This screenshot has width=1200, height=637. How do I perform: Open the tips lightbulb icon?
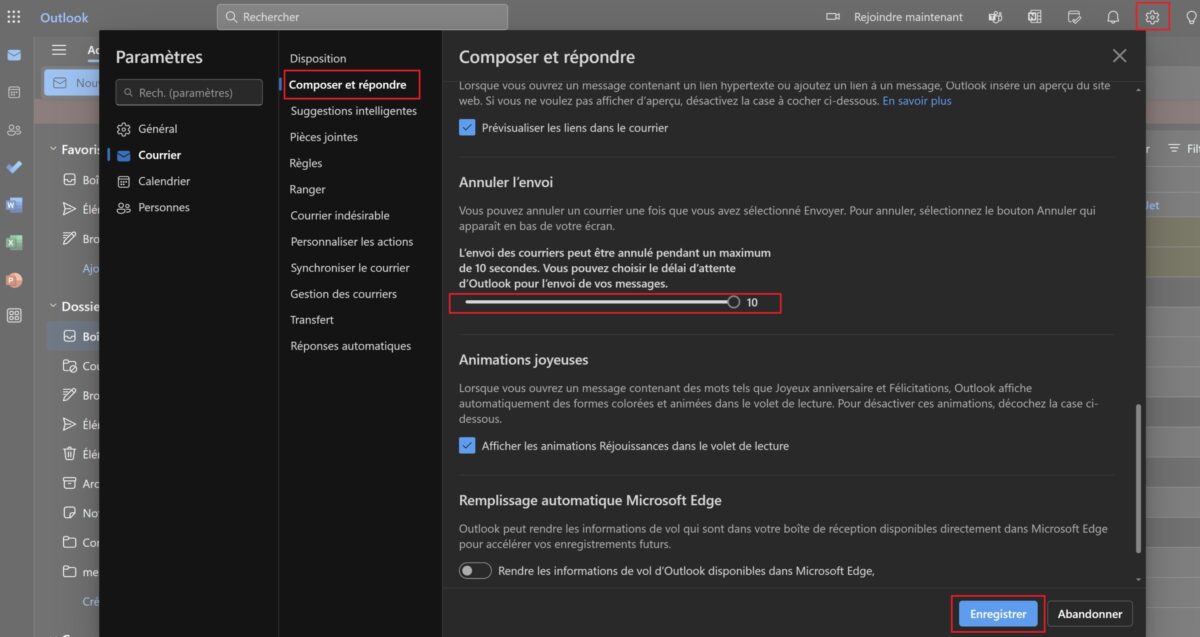coord(1191,17)
